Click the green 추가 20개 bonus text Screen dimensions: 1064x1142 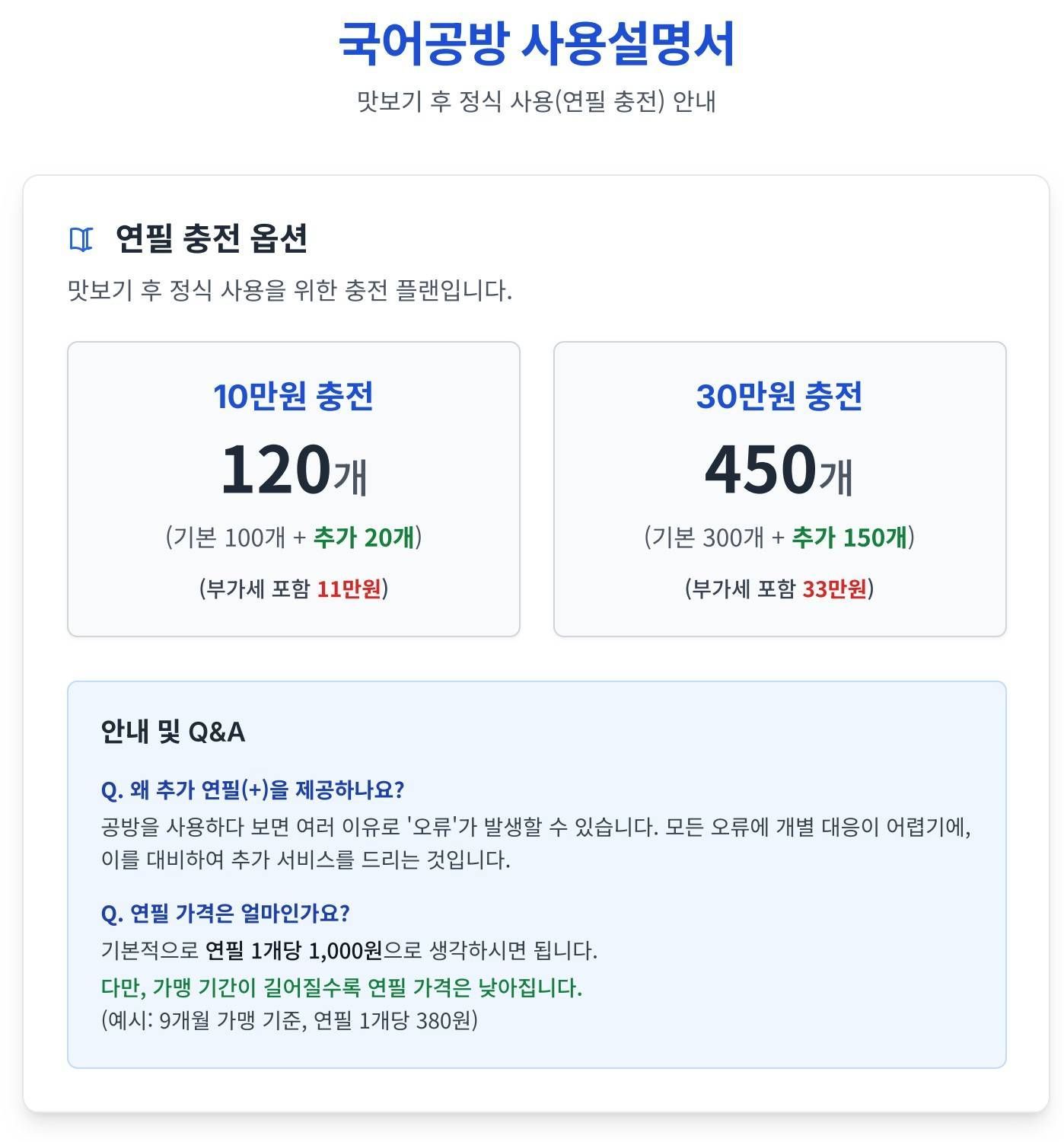click(365, 538)
